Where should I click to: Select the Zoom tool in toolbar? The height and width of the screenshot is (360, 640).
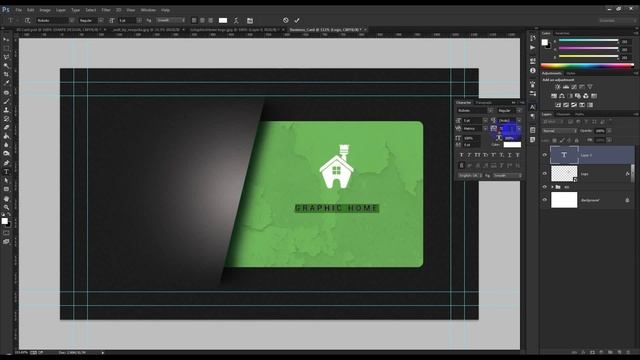pos(6,207)
